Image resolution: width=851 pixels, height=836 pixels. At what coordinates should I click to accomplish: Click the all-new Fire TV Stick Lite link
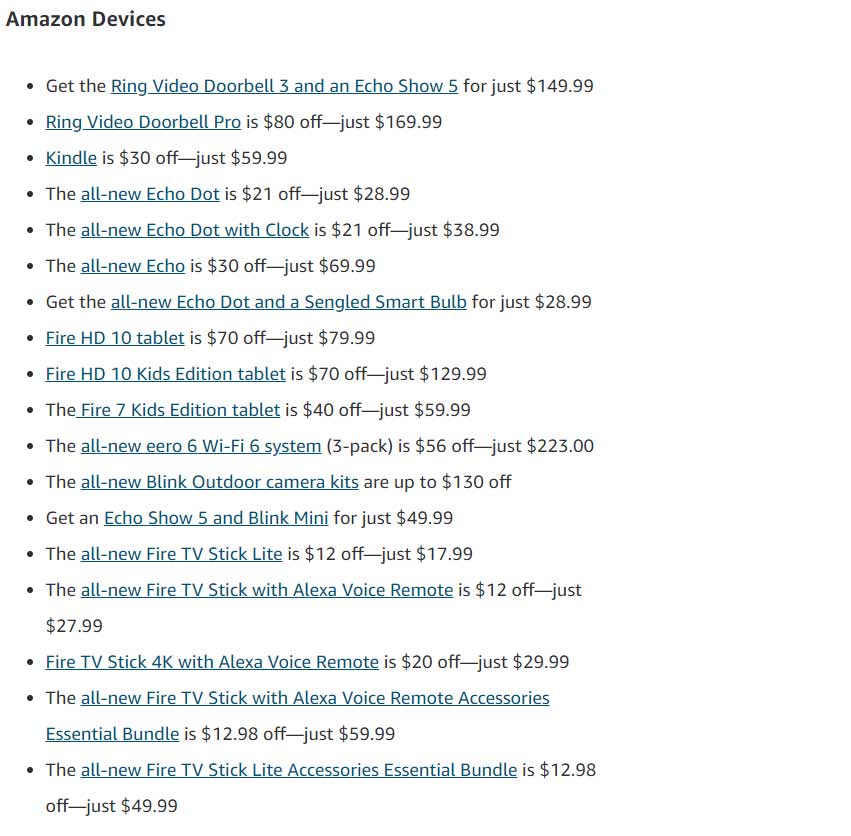coord(182,554)
